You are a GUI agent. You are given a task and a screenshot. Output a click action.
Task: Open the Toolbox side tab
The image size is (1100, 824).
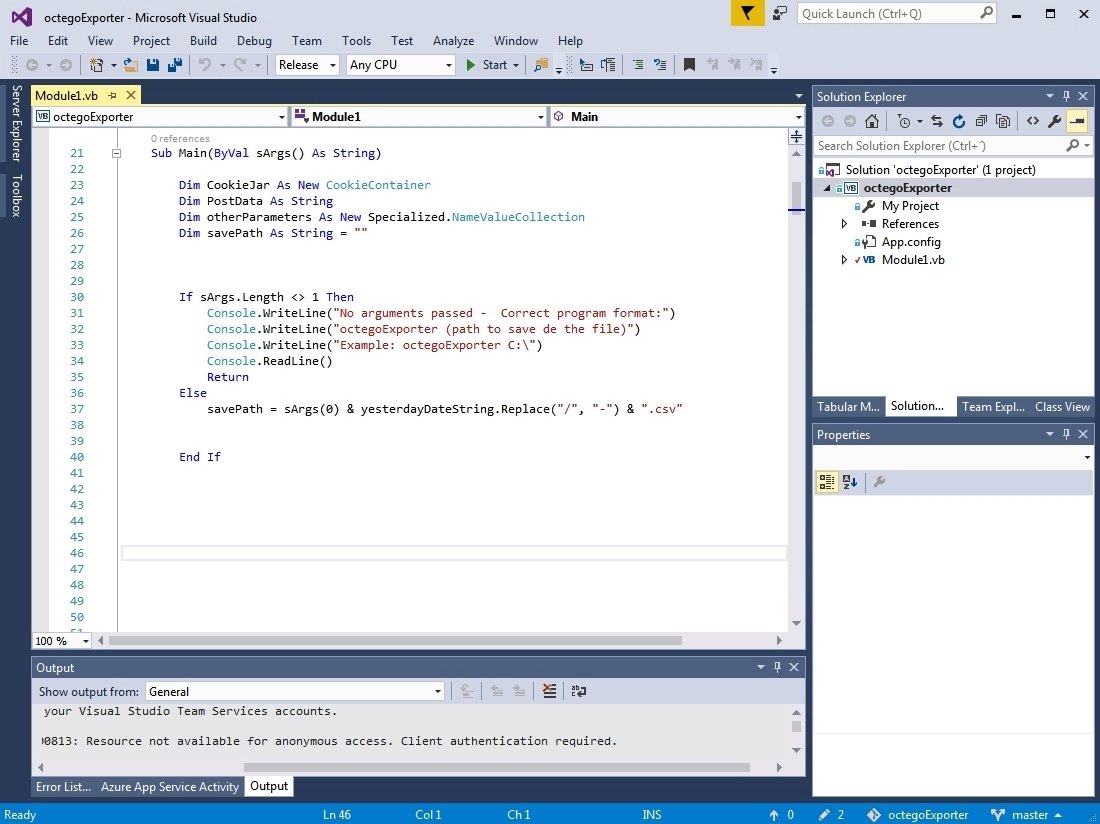point(16,195)
